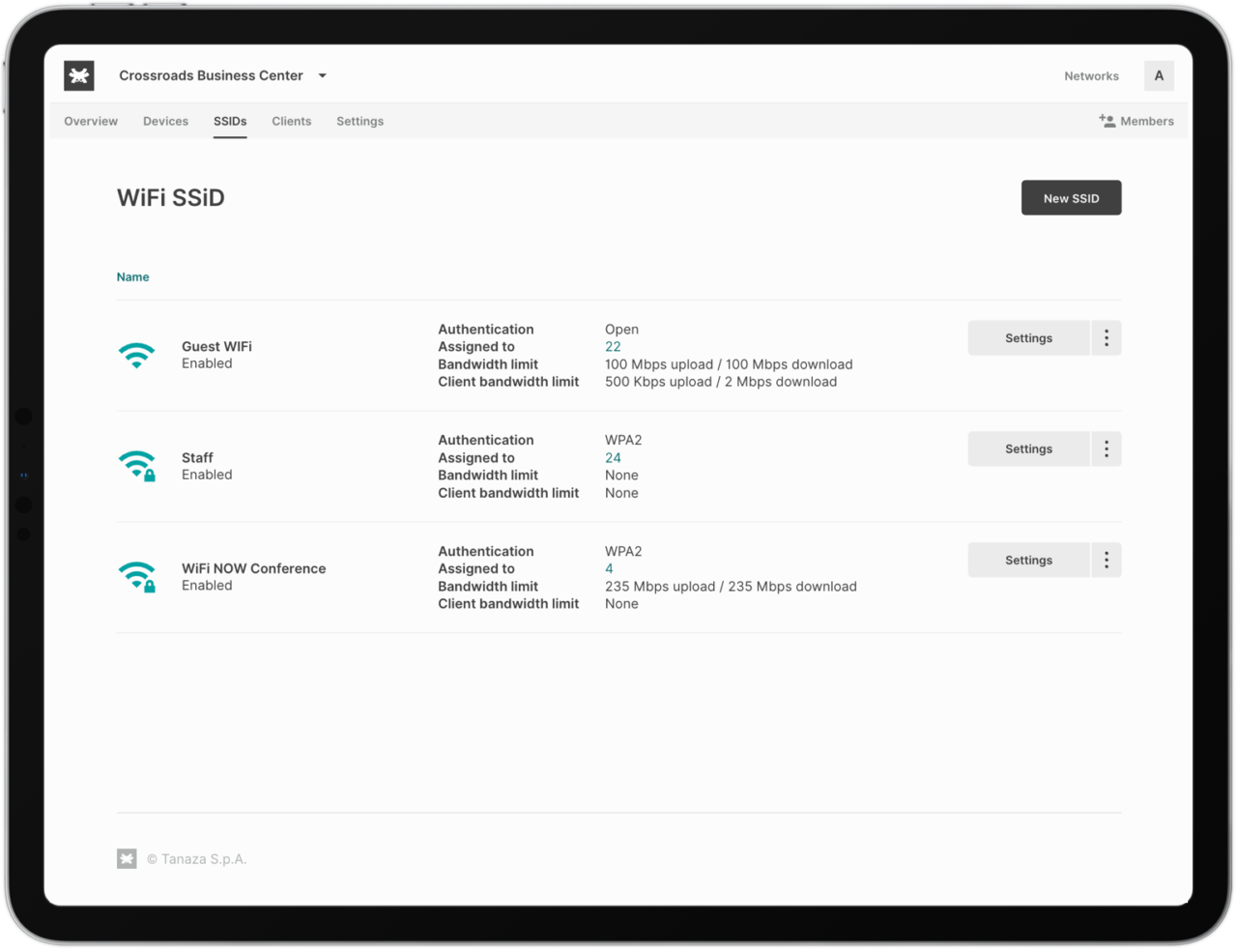Click the Guest WiFi open signal icon
Image resolution: width=1237 pixels, height=952 pixels.
(x=136, y=356)
